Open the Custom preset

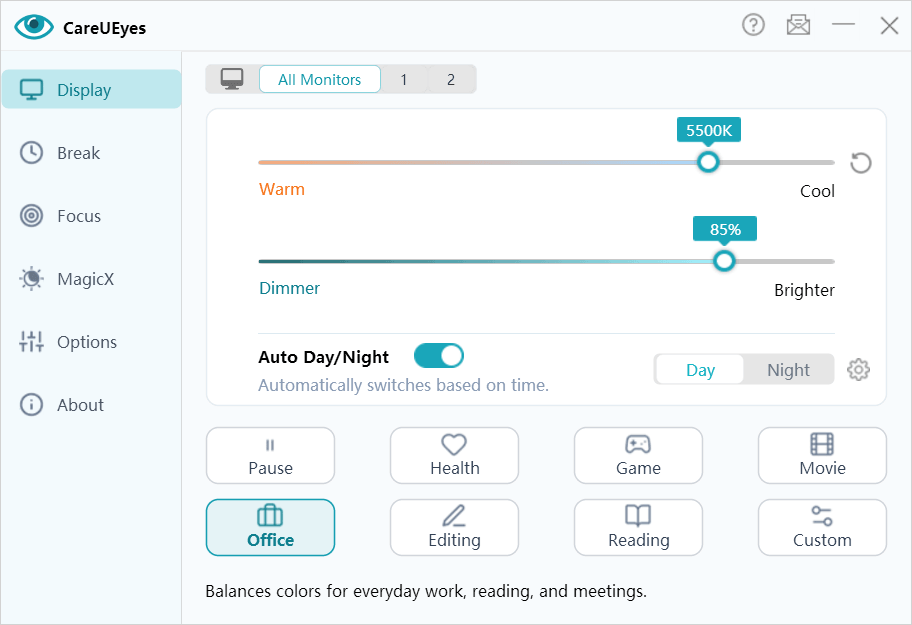pyautogui.click(x=822, y=527)
